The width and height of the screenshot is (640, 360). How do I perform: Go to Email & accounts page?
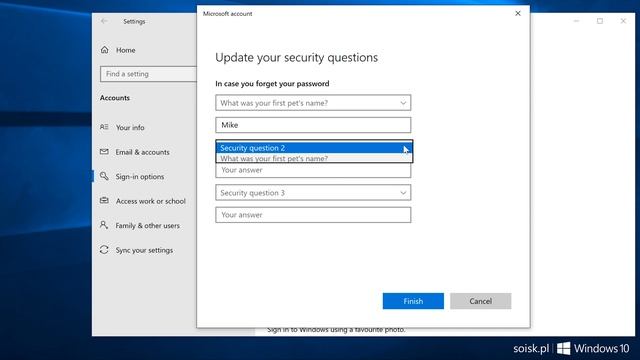[142, 152]
